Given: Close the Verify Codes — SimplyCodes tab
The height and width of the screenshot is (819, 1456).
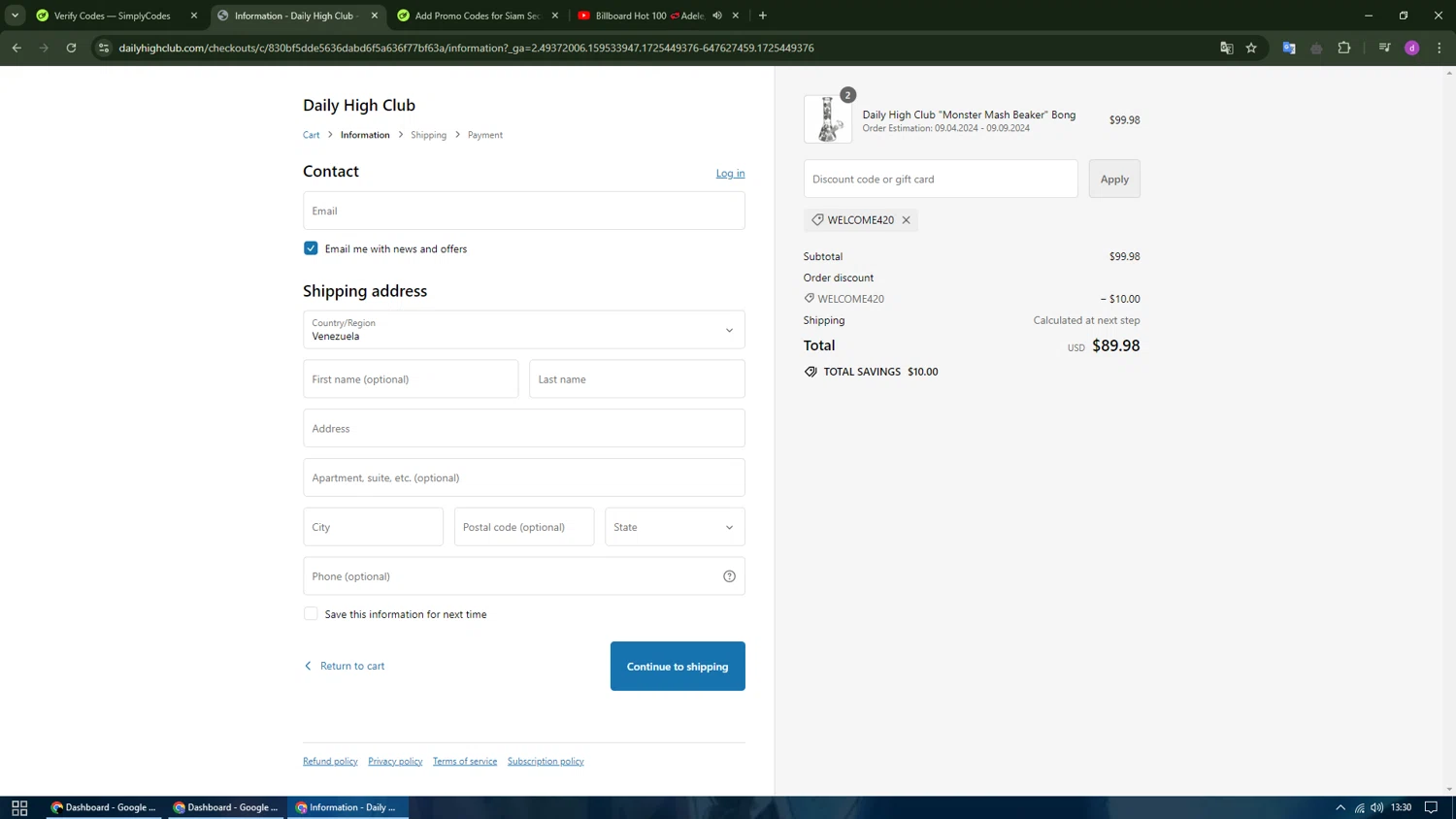Looking at the screenshot, I should 194,16.
